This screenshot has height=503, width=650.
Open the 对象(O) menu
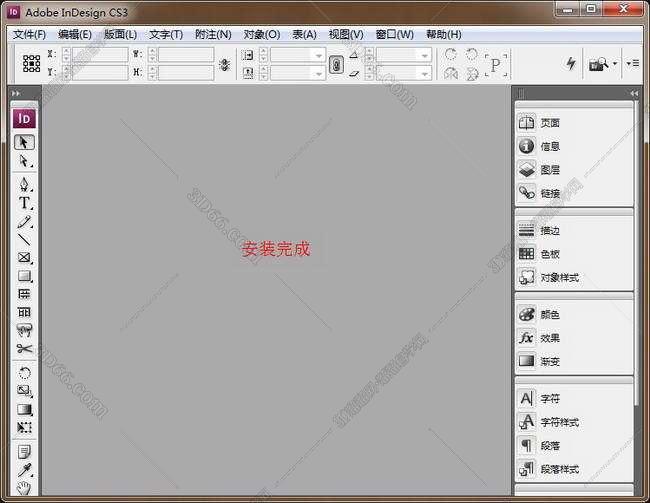[262, 34]
